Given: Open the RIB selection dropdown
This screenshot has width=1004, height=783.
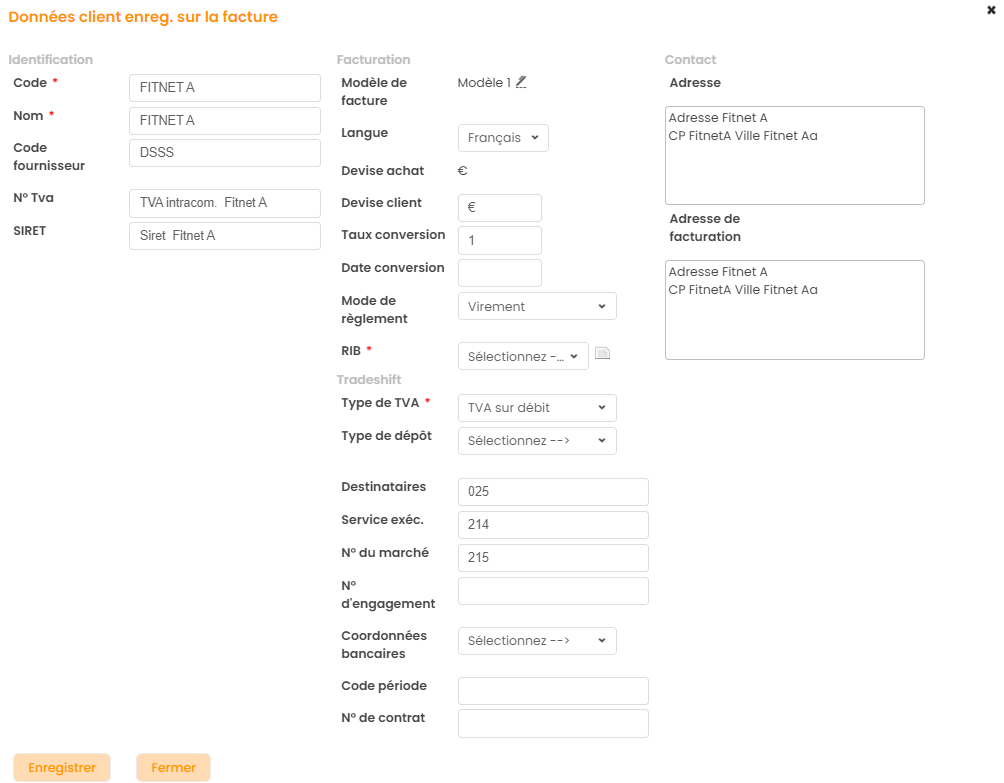Looking at the screenshot, I should (523, 356).
